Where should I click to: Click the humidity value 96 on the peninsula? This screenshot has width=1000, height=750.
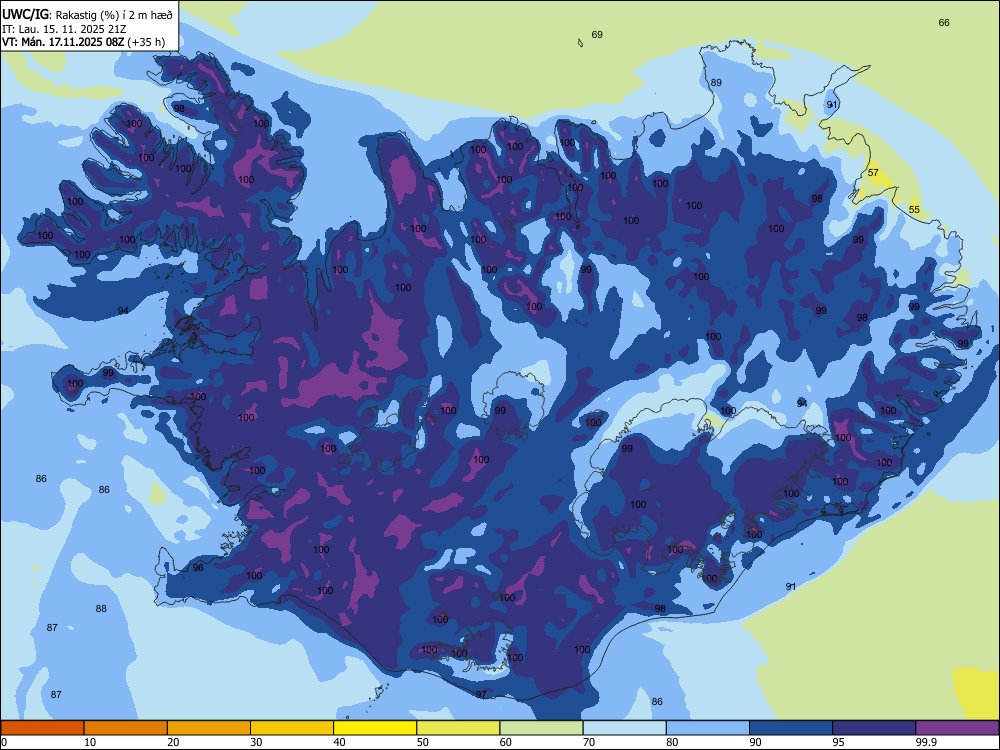(x=198, y=567)
